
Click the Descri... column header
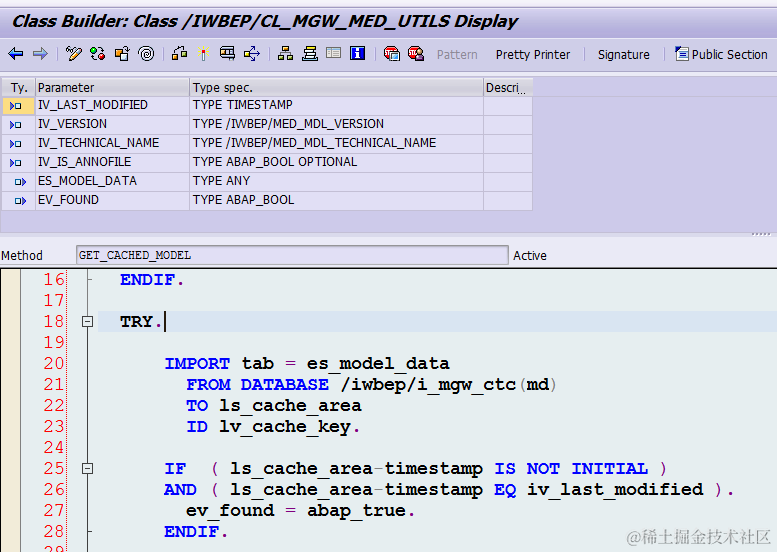pyautogui.click(x=508, y=88)
